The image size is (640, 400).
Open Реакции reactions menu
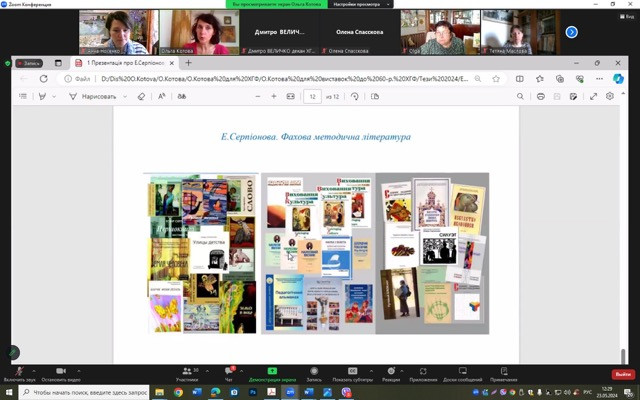[391, 372]
